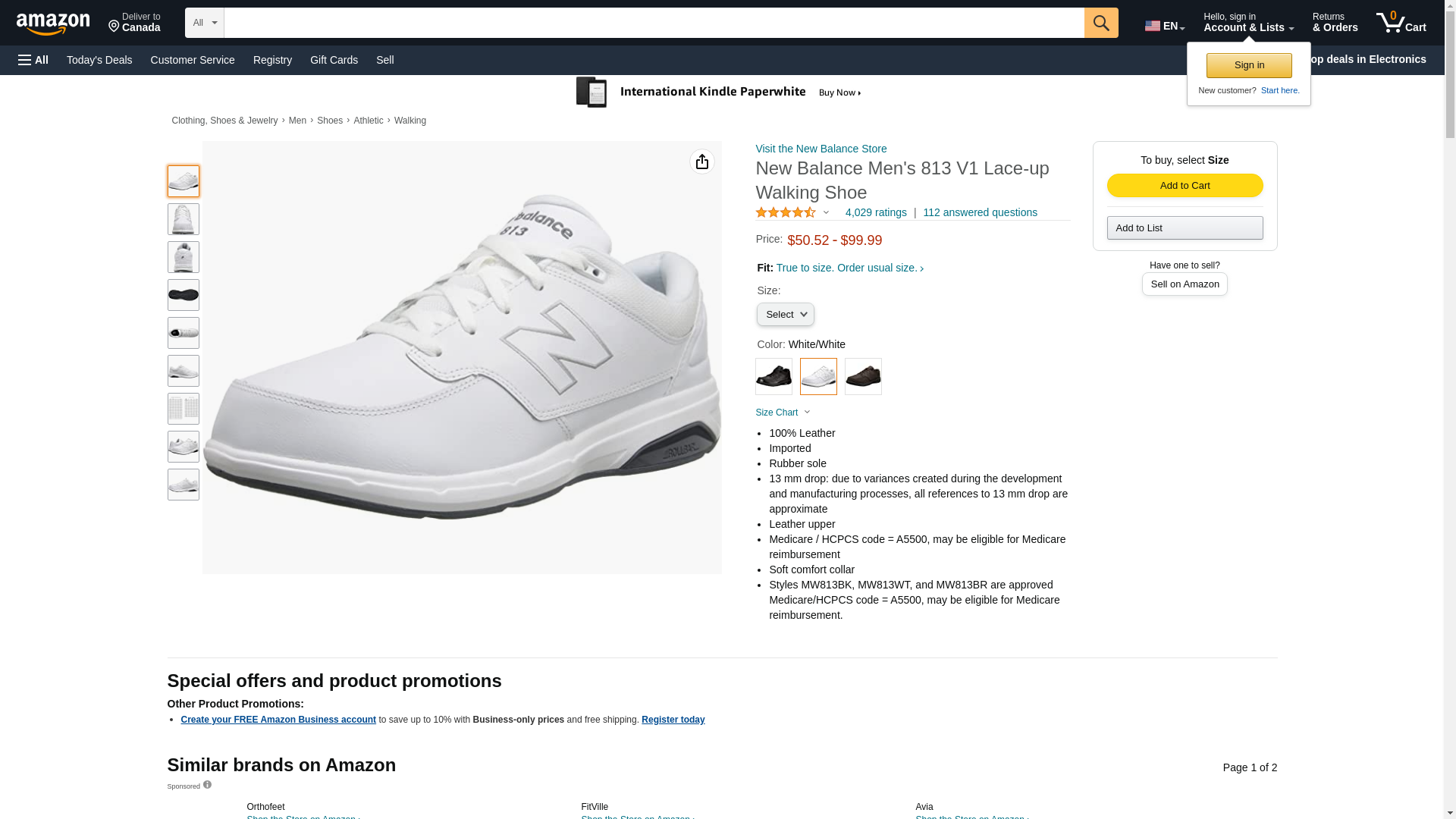1456x819 pixels.
Task: Click the sponsored info icon
Action: click(207, 785)
